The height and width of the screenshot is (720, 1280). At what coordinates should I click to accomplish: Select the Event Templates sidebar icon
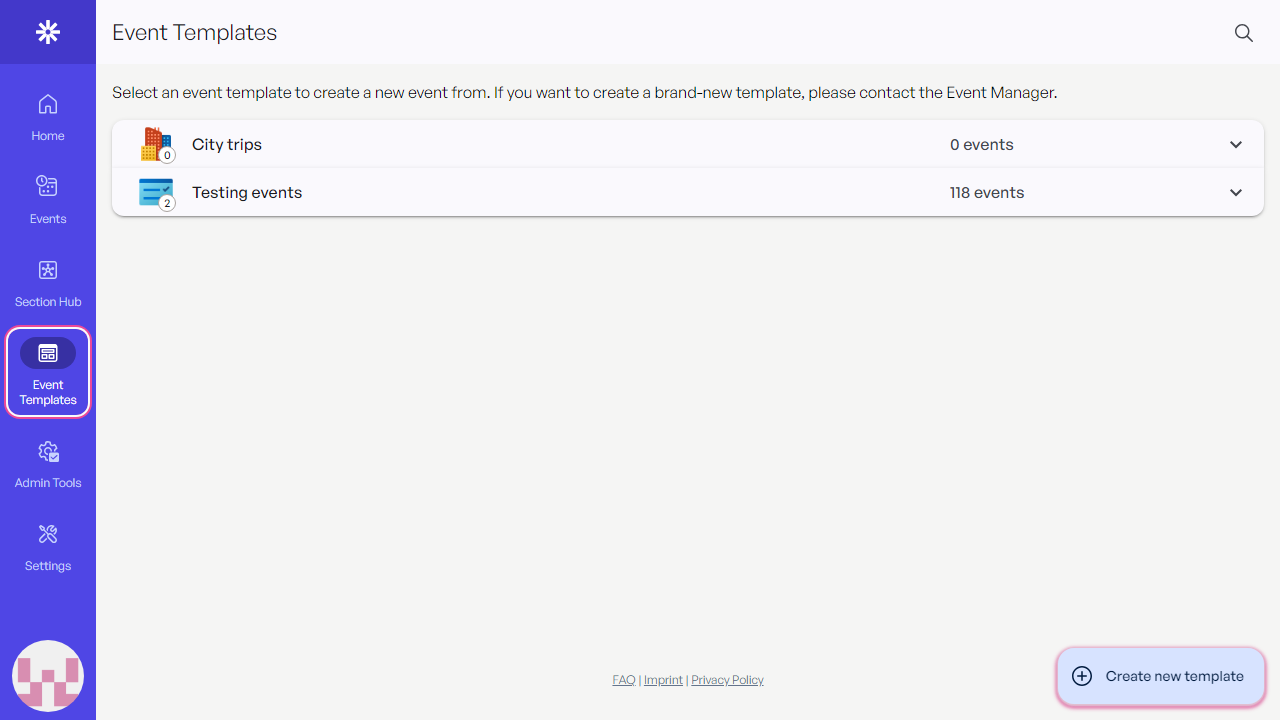48,353
